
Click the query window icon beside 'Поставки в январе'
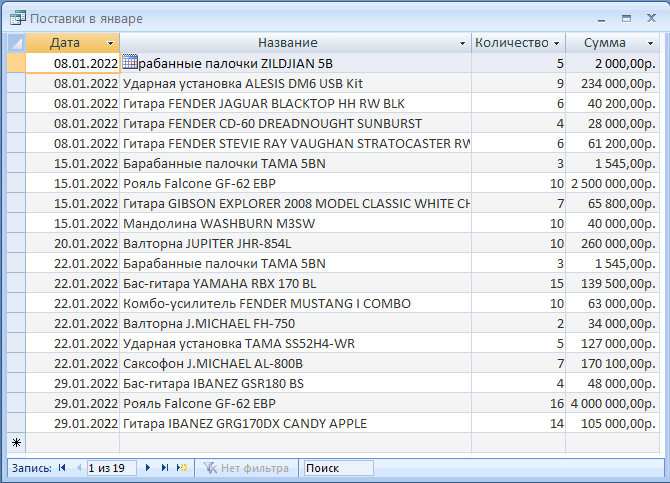(18, 18)
